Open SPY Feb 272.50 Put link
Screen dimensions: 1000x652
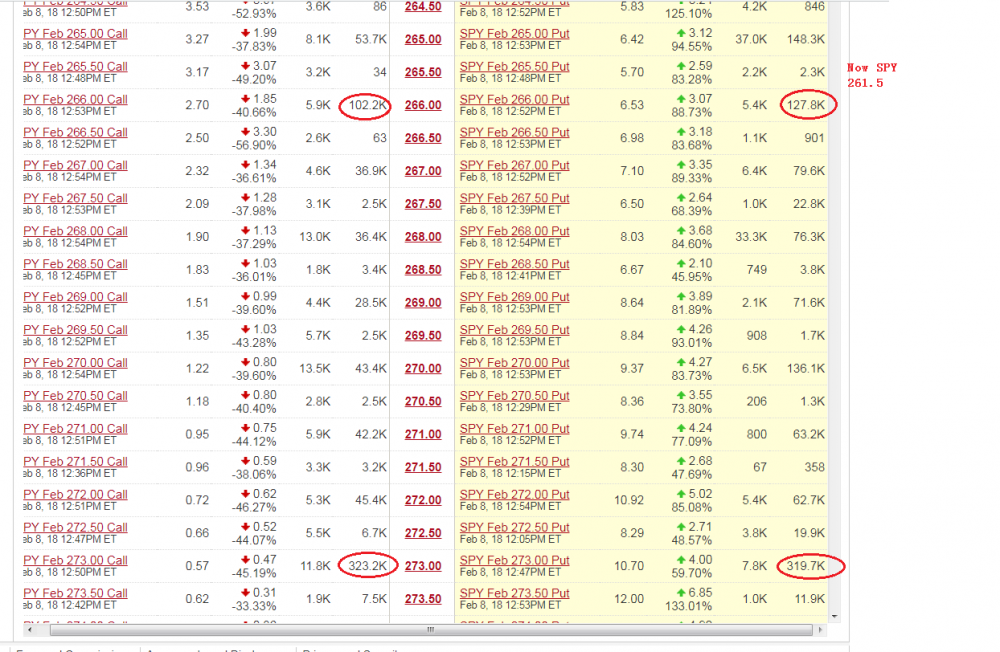[515, 528]
